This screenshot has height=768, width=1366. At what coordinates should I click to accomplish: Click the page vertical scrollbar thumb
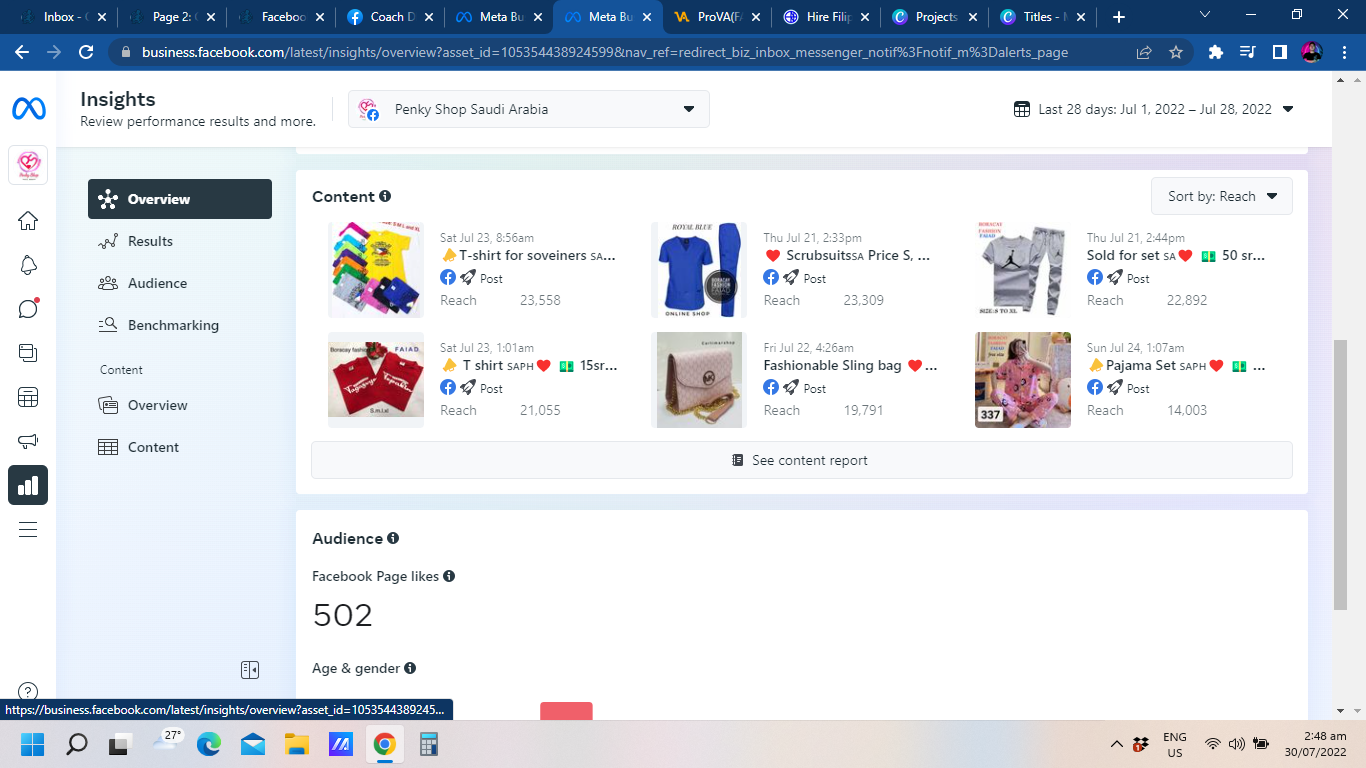[1340, 475]
